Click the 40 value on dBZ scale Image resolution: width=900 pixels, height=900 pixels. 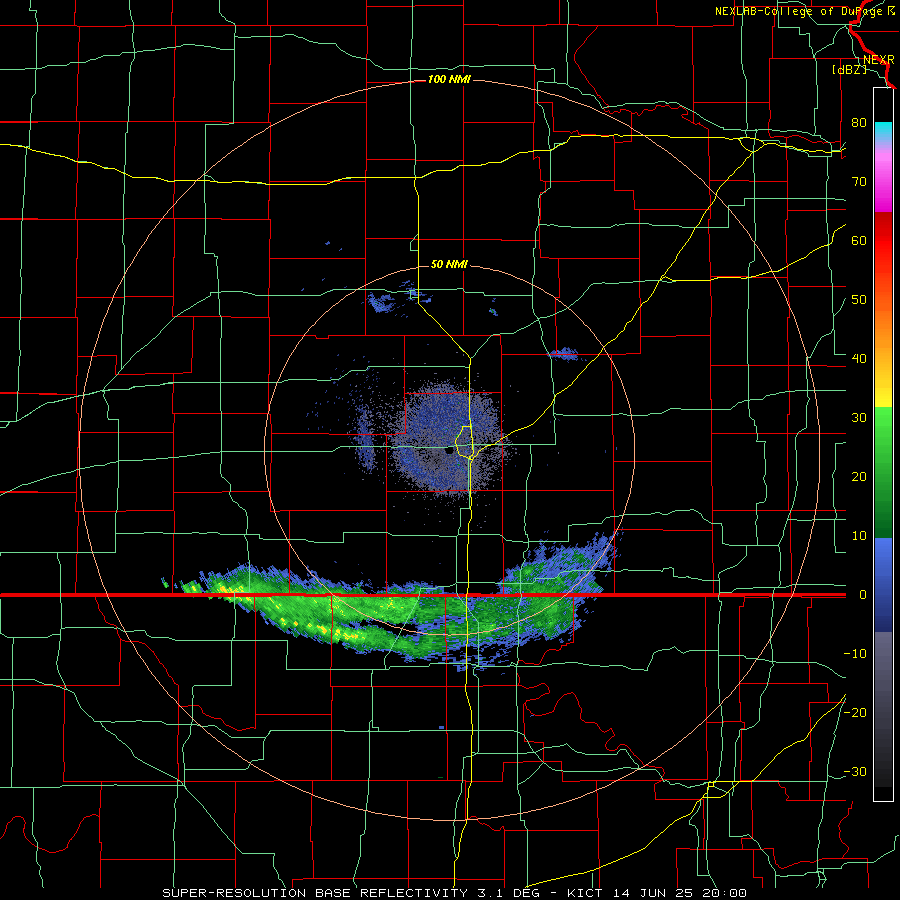[859, 359]
